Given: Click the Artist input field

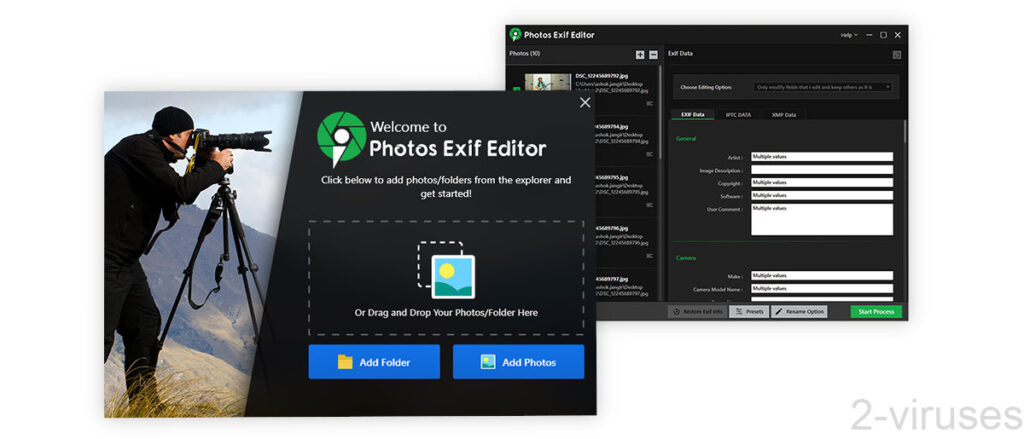Looking at the screenshot, I should tap(822, 157).
